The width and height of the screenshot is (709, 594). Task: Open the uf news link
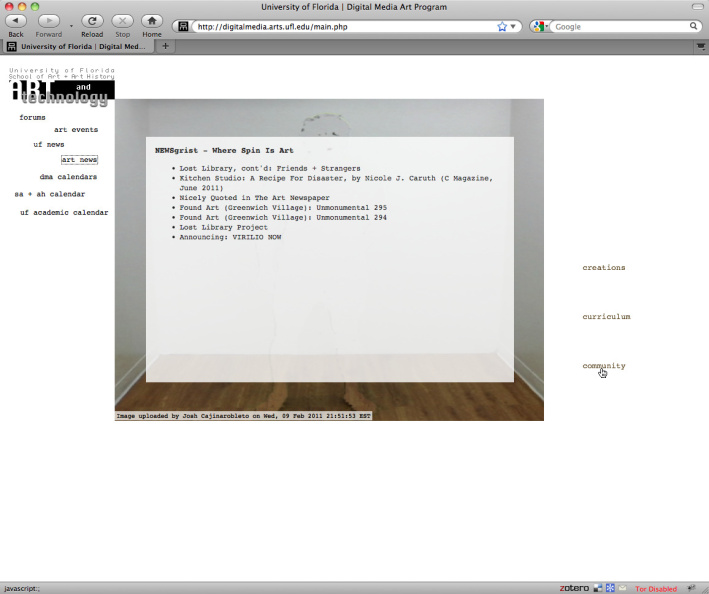[49, 145]
